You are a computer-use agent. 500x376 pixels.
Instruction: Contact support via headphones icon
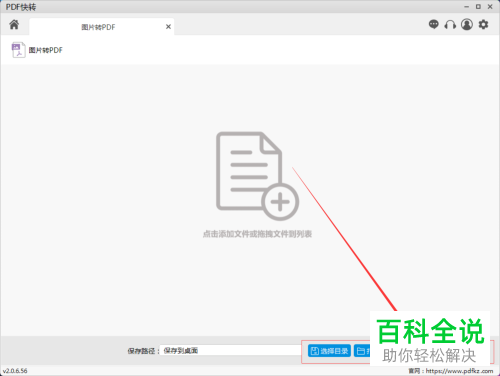pyautogui.click(x=450, y=24)
